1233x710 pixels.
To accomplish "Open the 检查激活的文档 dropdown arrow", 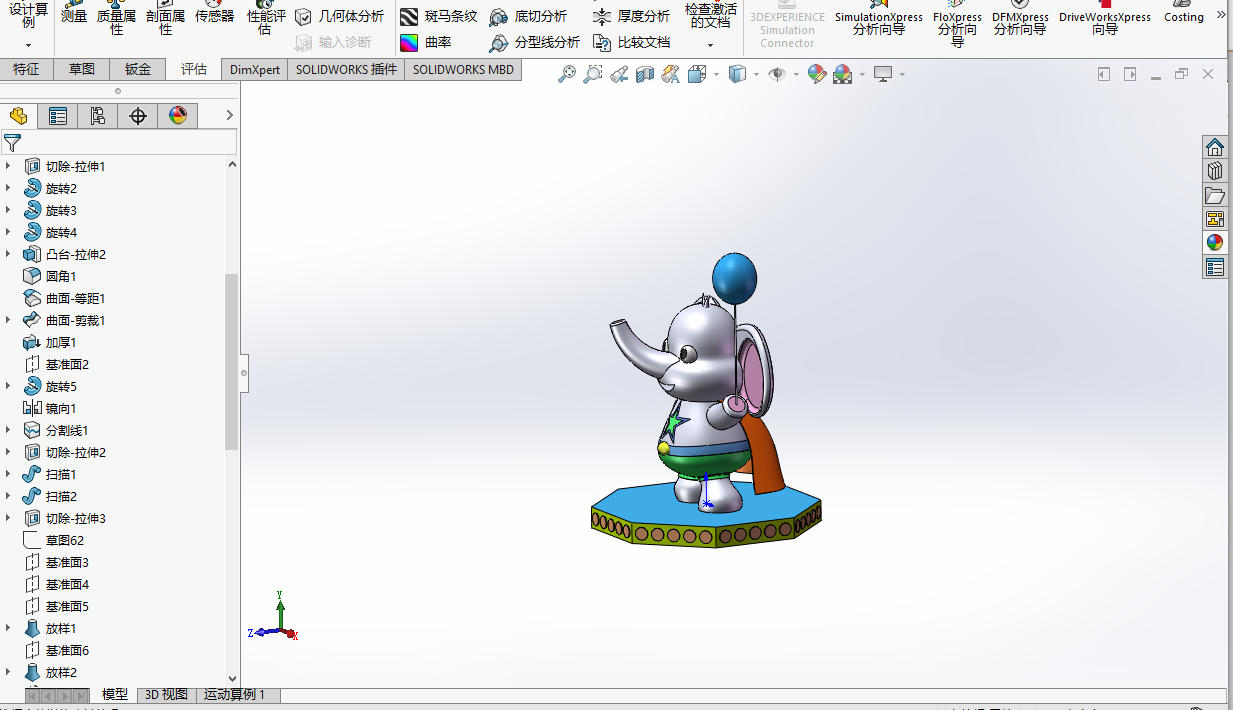I will pos(710,45).
